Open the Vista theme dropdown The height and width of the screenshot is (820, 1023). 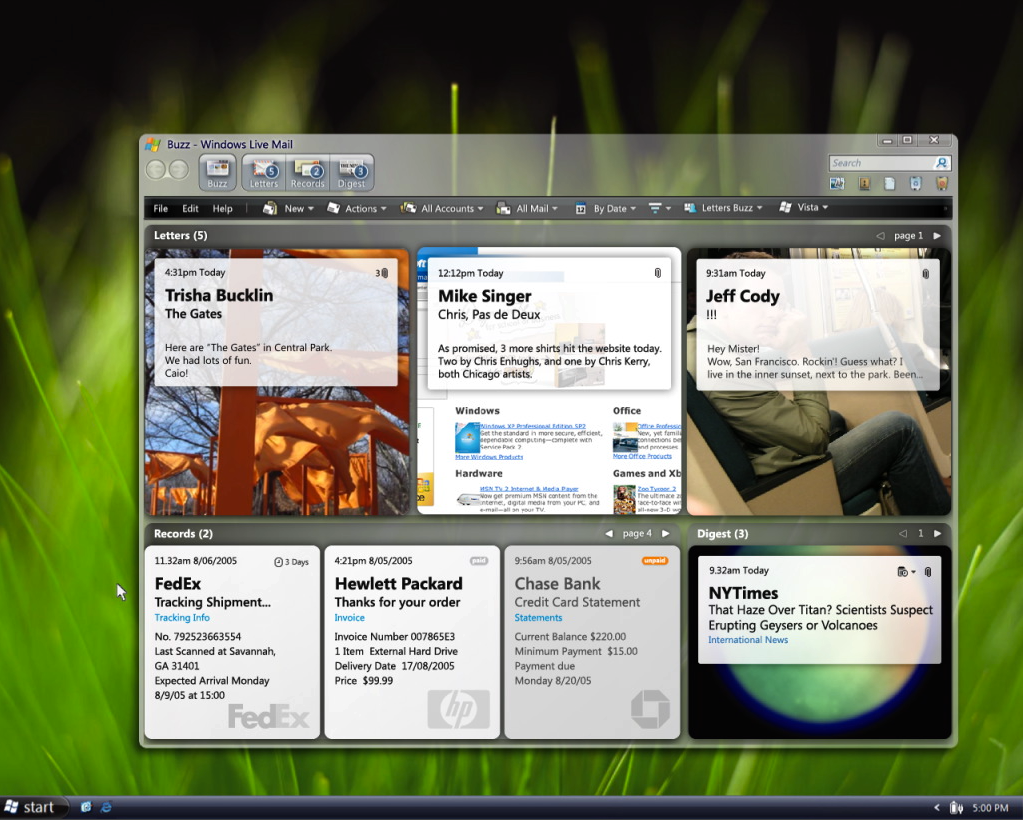pyautogui.click(x=804, y=207)
